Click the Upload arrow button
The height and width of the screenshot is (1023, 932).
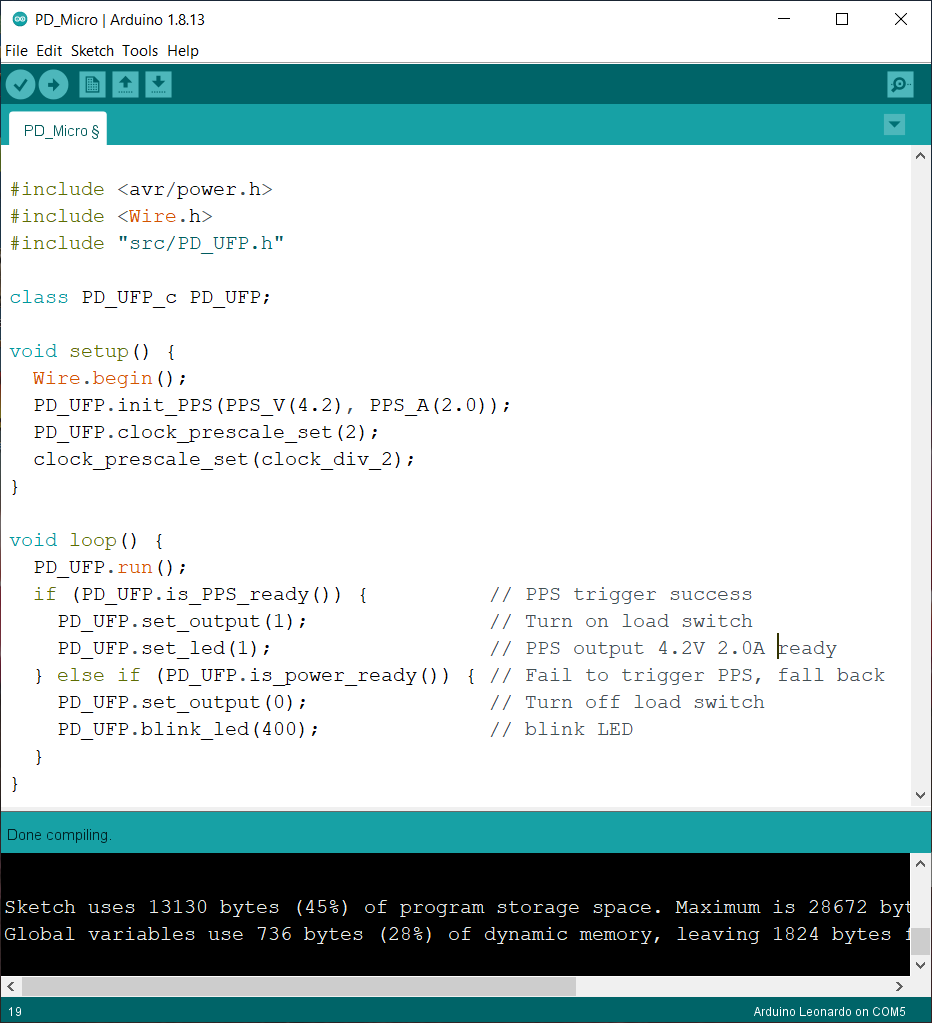pos(53,85)
